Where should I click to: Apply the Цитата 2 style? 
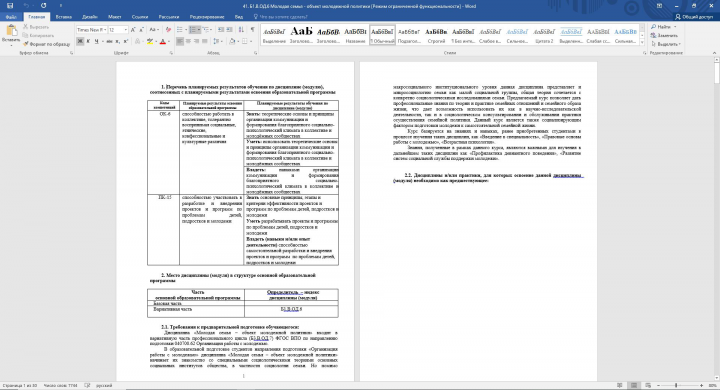coord(544,35)
